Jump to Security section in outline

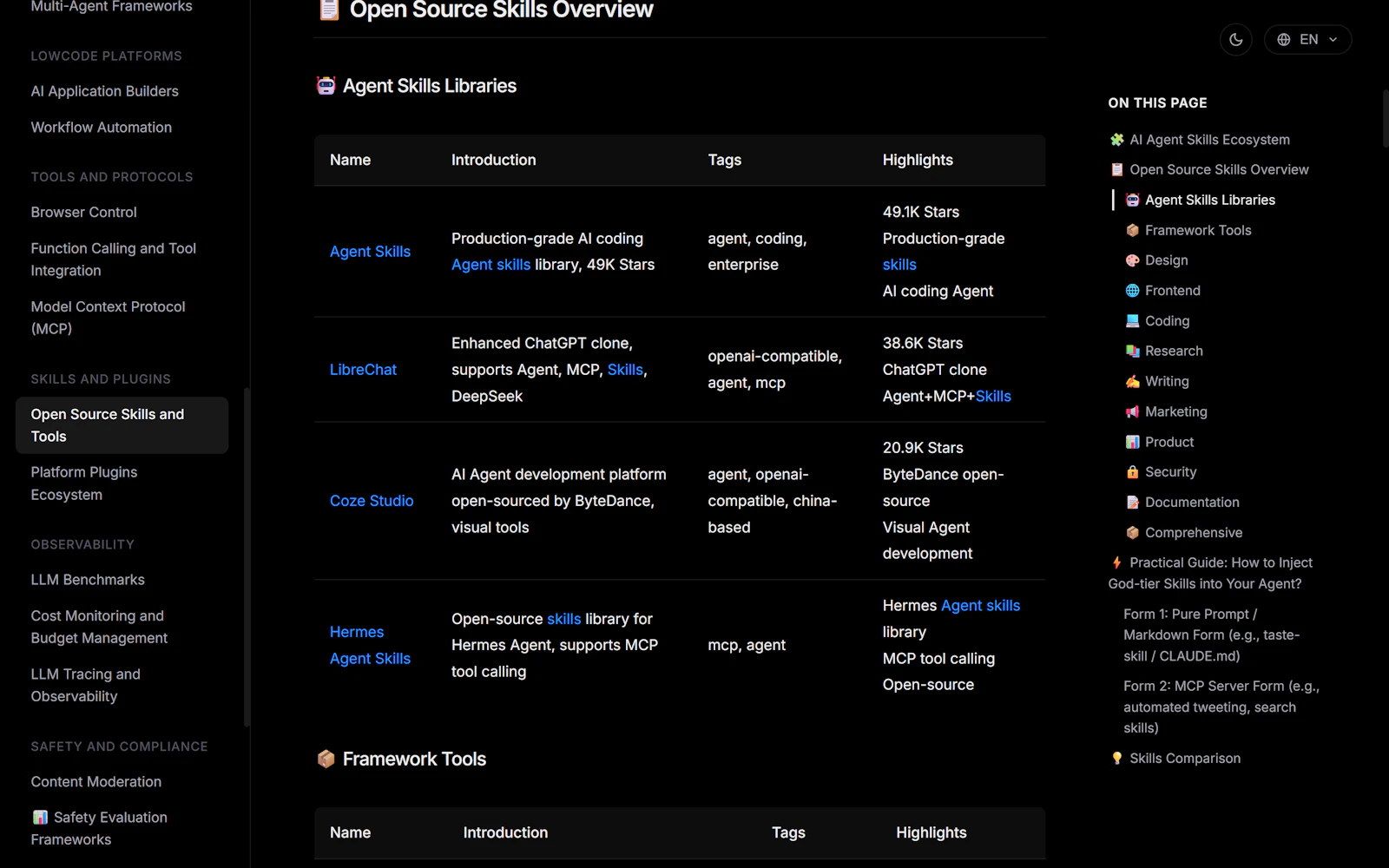coord(1170,472)
